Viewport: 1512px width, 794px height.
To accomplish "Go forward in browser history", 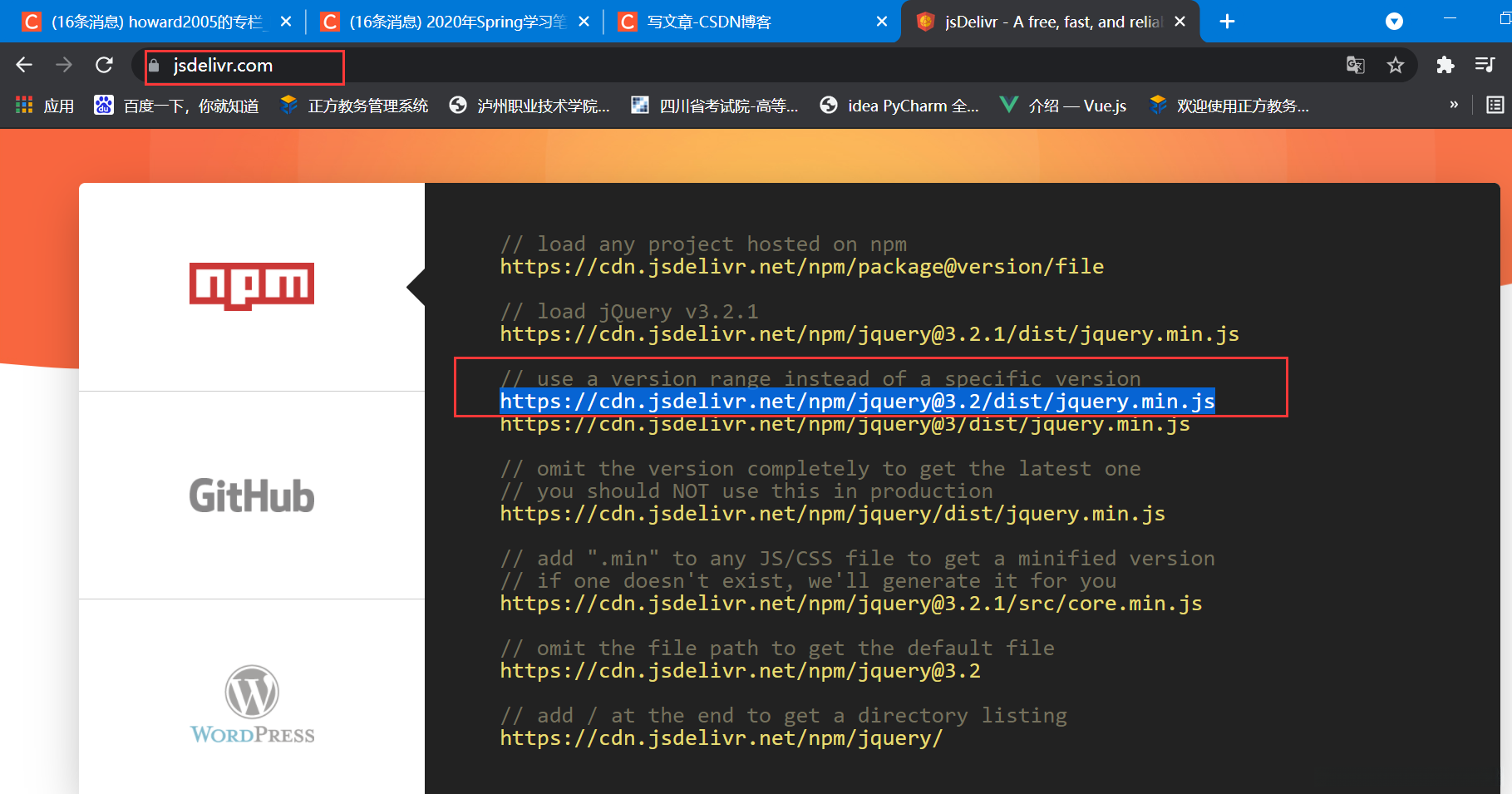I will 64,65.
